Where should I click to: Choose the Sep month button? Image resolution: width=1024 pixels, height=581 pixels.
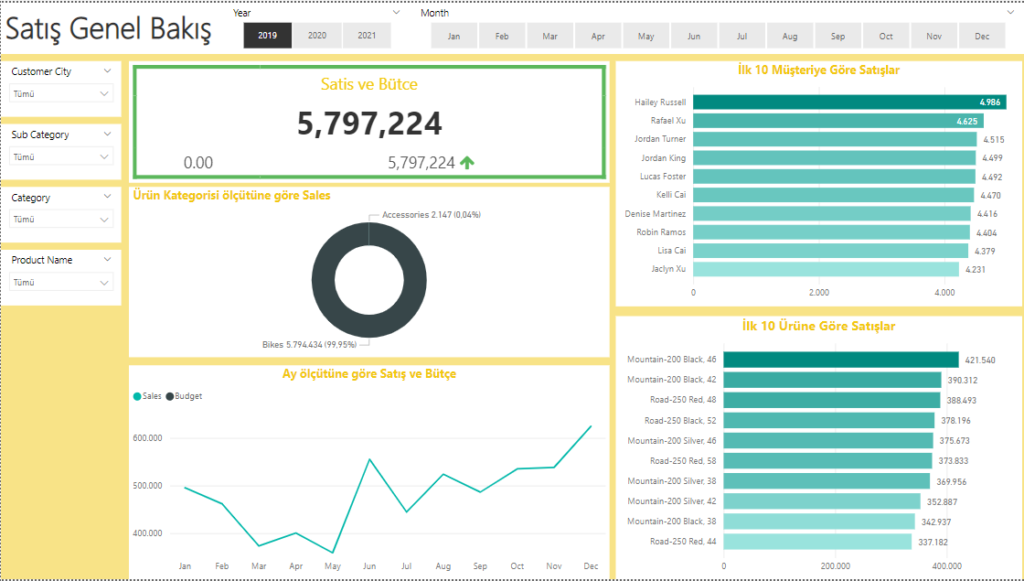pyautogui.click(x=838, y=36)
